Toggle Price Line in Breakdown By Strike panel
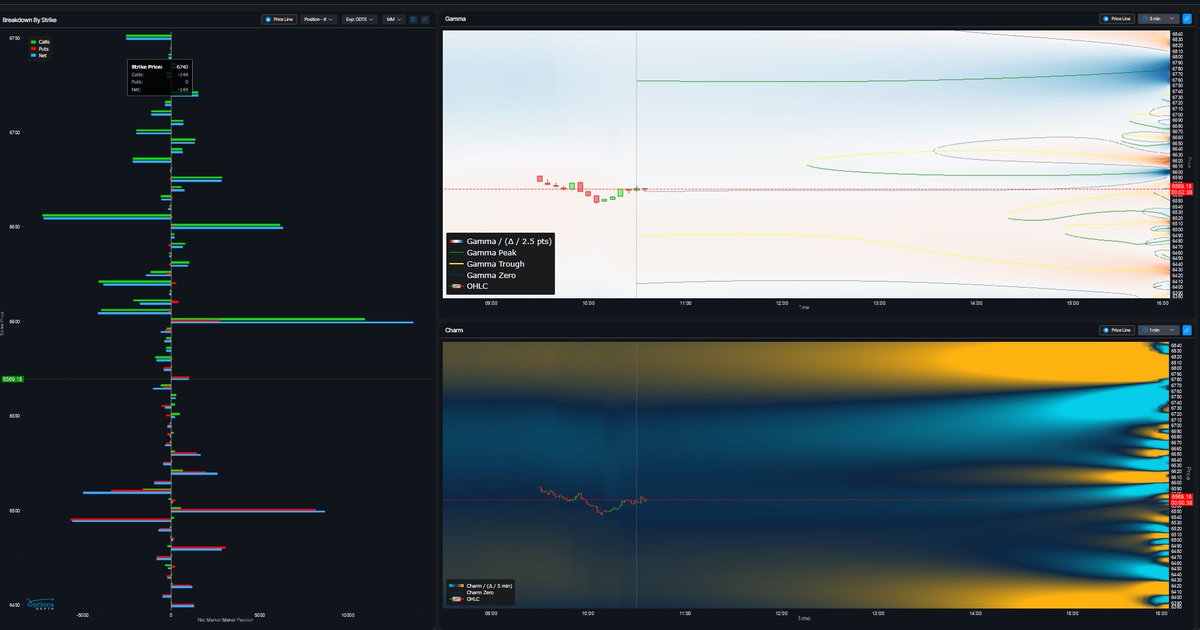This screenshot has width=1200, height=630. (279, 19)
